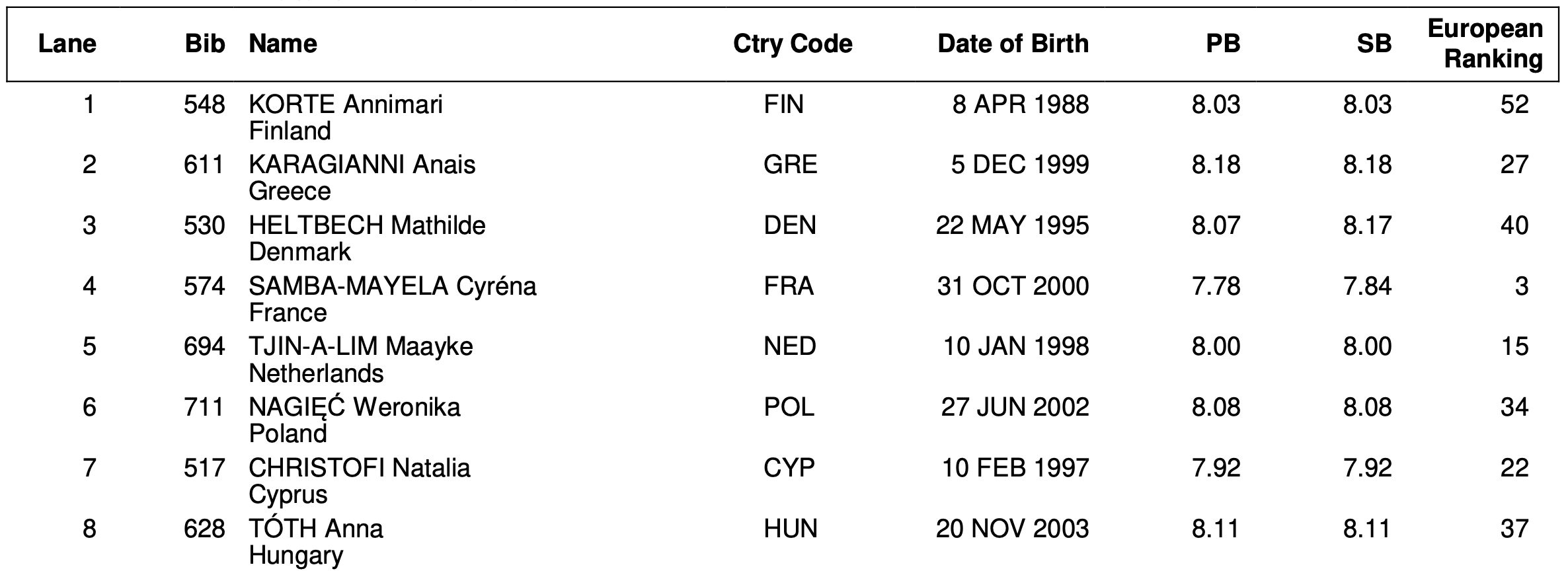The image size is (1568, 571).
Task: Click the FRA country code cell
Action: (x=789, y=286)
